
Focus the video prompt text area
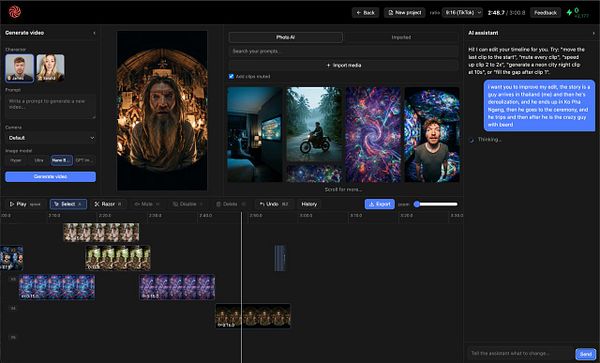tap(50, 106)
